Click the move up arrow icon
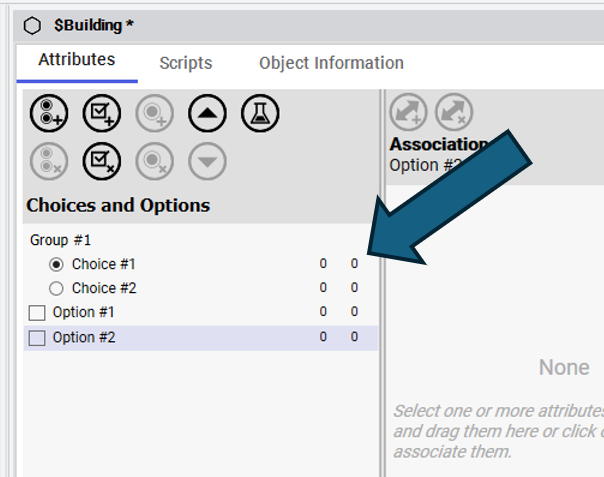 click(x=207, y=114)
